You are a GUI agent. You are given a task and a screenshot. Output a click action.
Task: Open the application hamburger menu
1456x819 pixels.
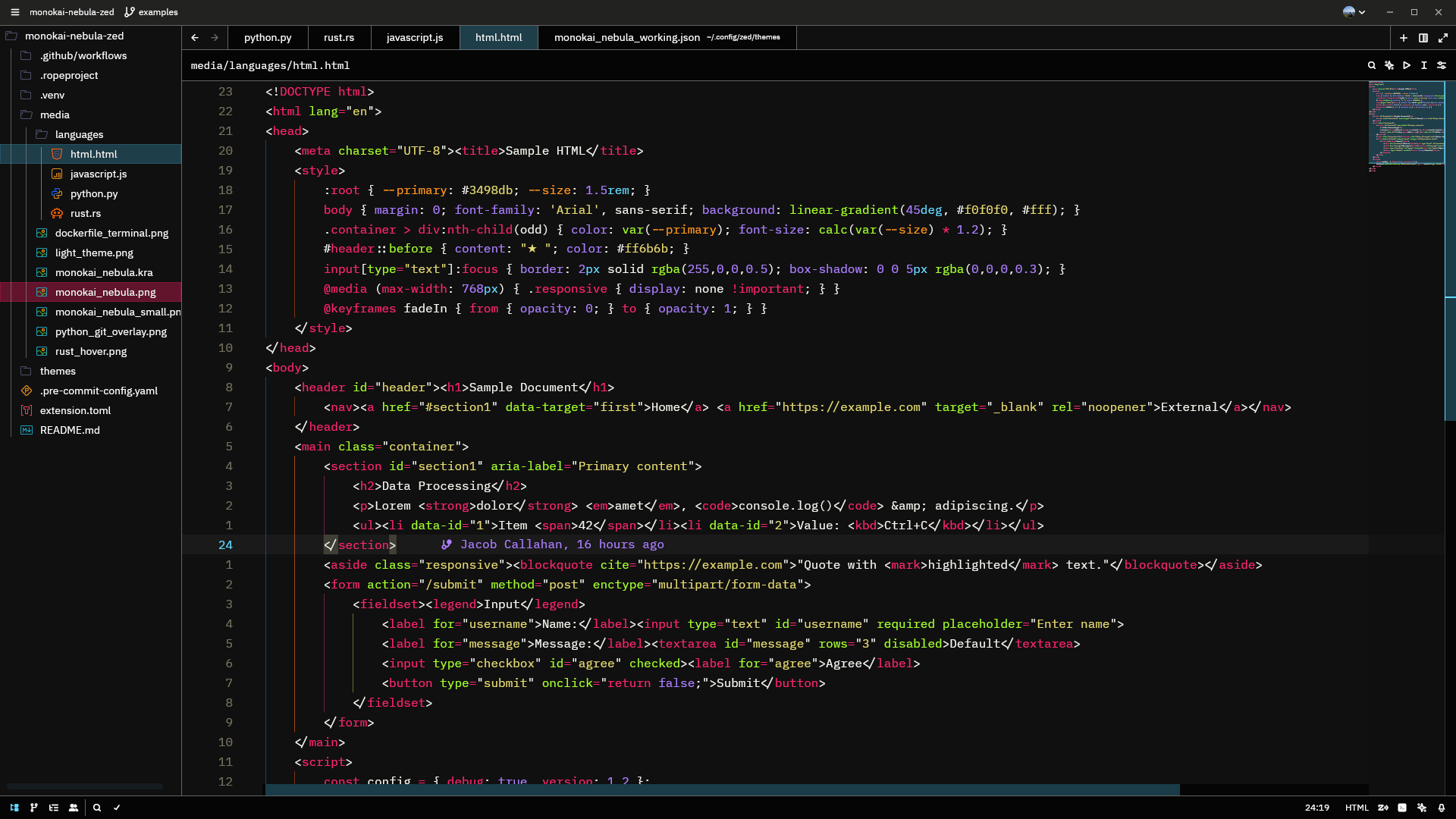14,12
